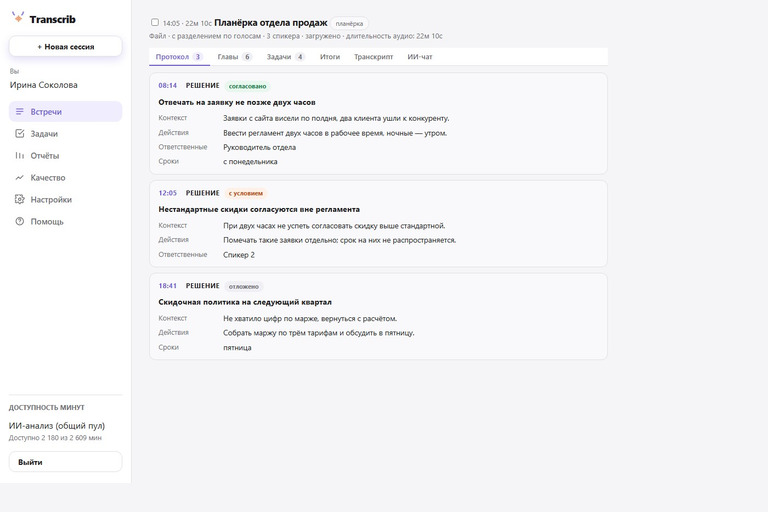Open the Помощь label in sidebar
The height and width of the screenshot is (512, 768).
point(47,221)
